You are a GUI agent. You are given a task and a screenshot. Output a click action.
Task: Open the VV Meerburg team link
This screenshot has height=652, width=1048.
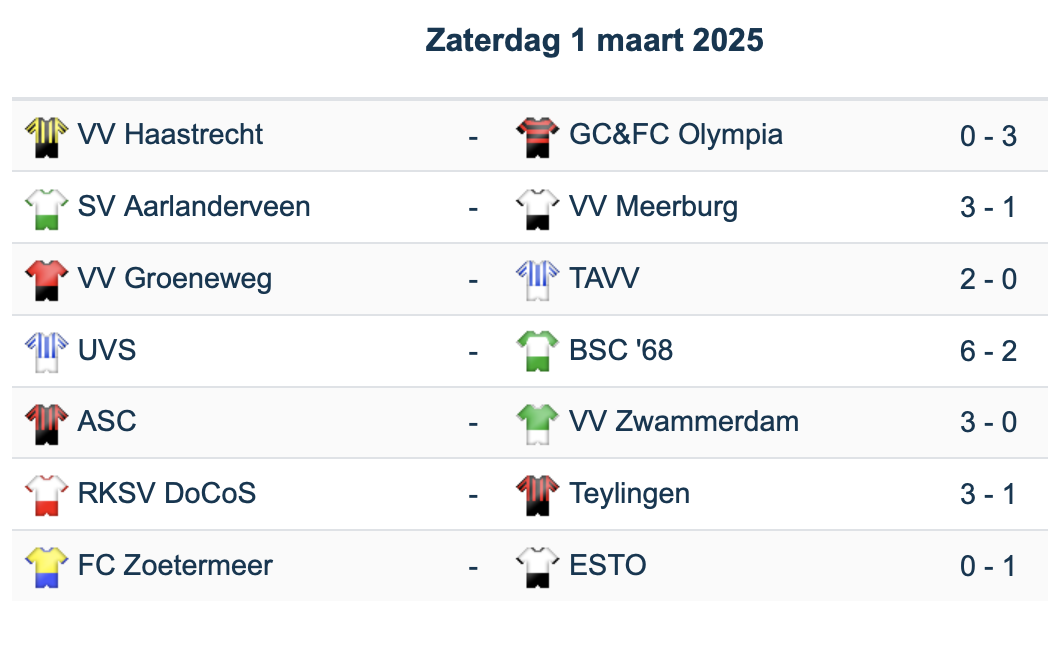point(653,207)
